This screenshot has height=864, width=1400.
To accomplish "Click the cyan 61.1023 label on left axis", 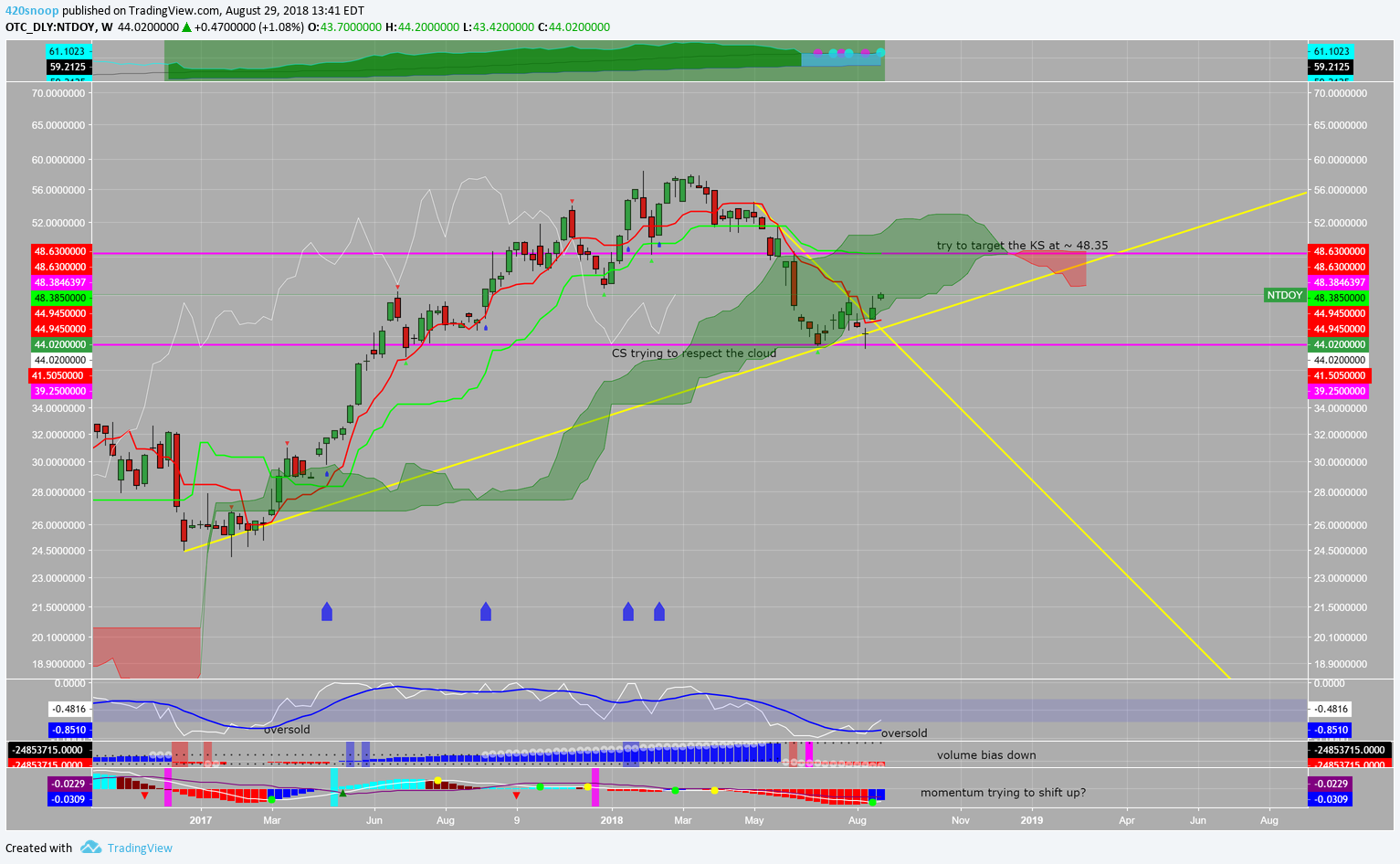I will point(68,52).
